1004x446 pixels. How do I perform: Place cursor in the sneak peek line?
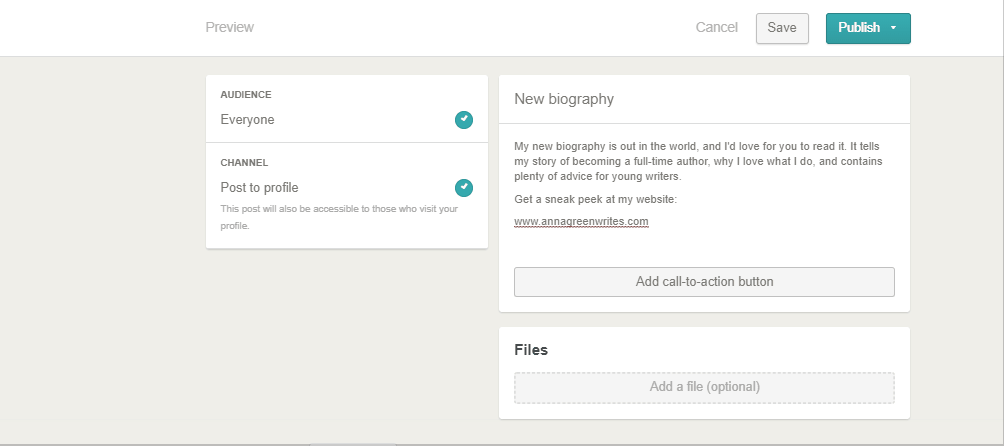point(595,199)
